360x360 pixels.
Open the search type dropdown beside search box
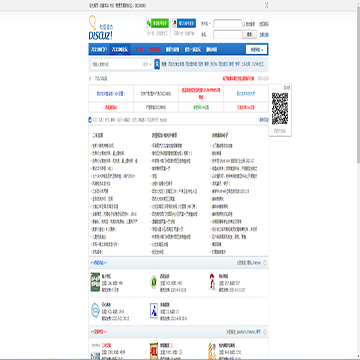(147, 64)
